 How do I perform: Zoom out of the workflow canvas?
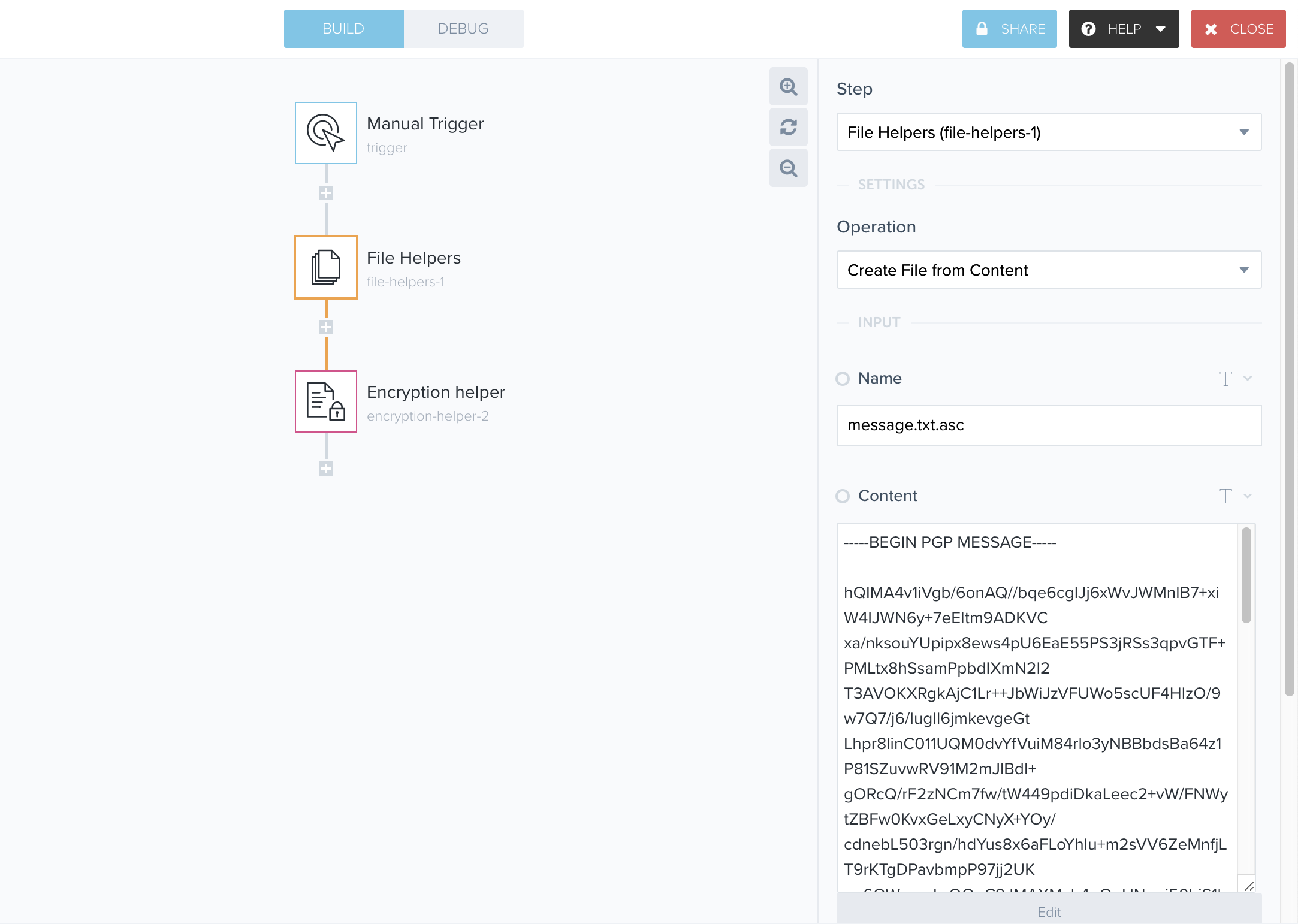(x=788, y=168)
